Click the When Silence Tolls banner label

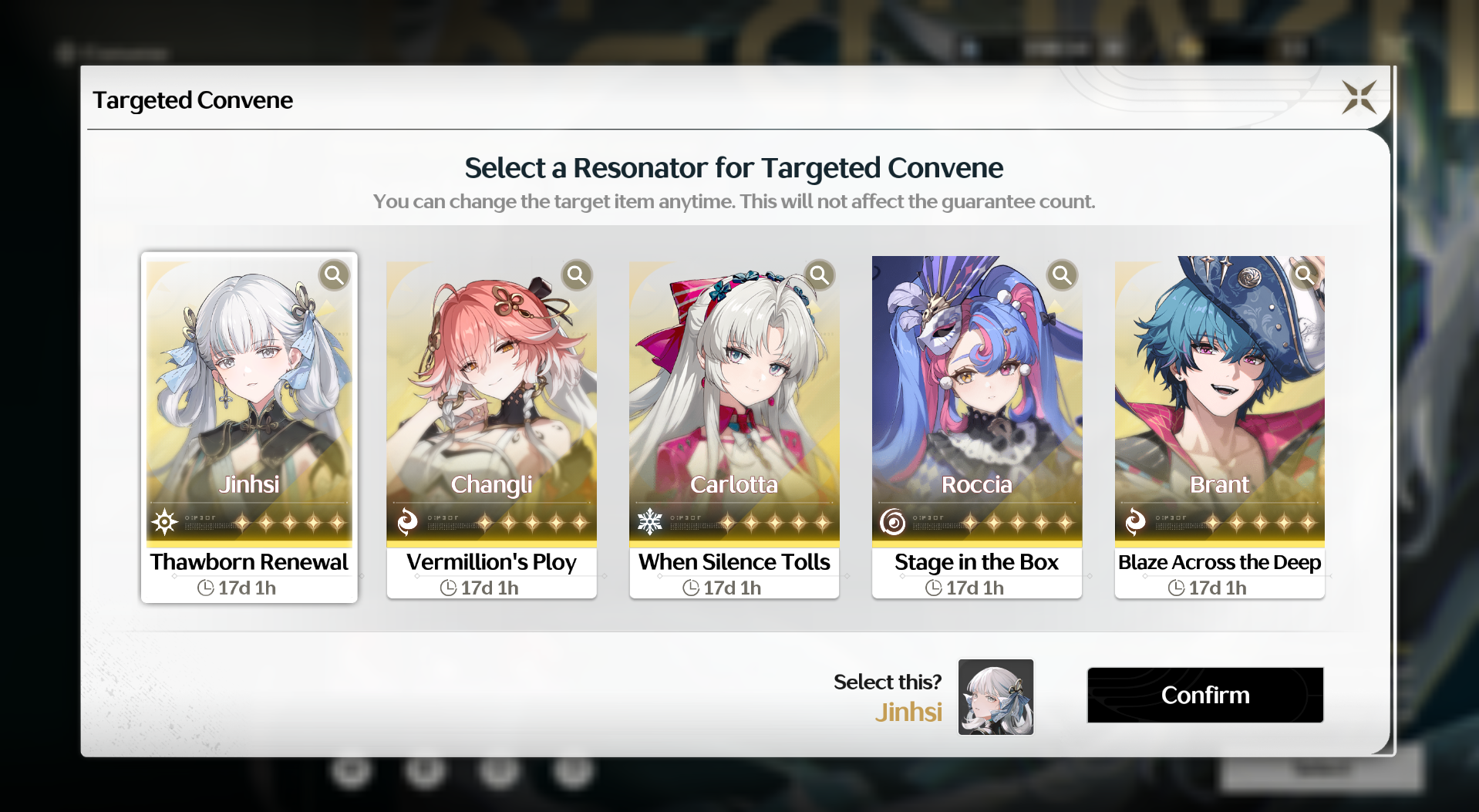734,562
